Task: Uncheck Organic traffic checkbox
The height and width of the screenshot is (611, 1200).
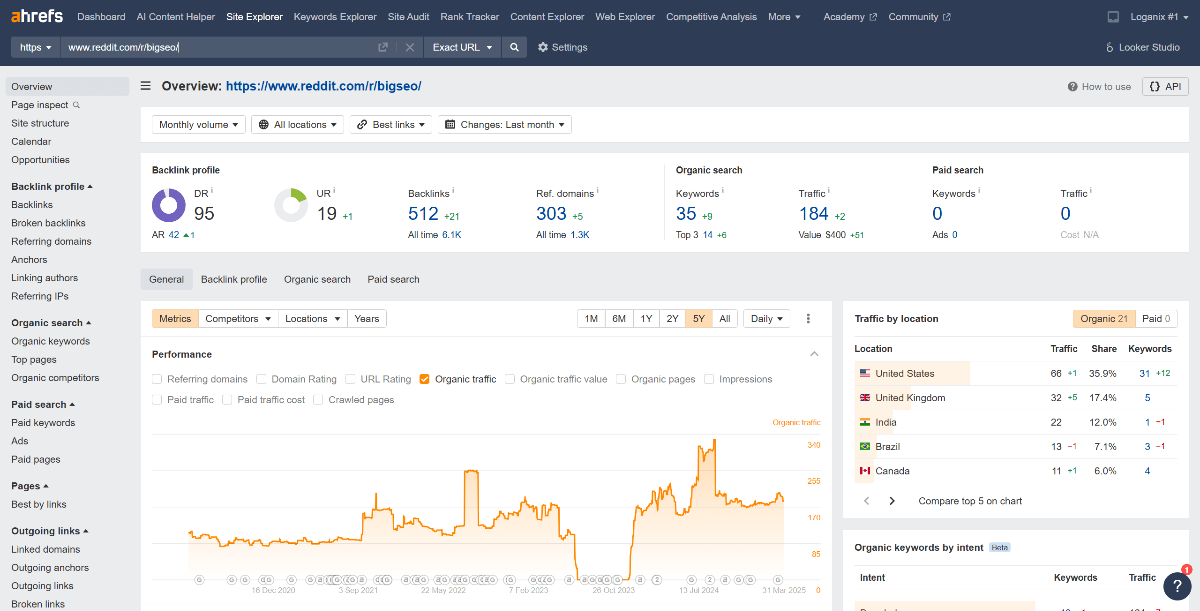Action: coord(425,379)
